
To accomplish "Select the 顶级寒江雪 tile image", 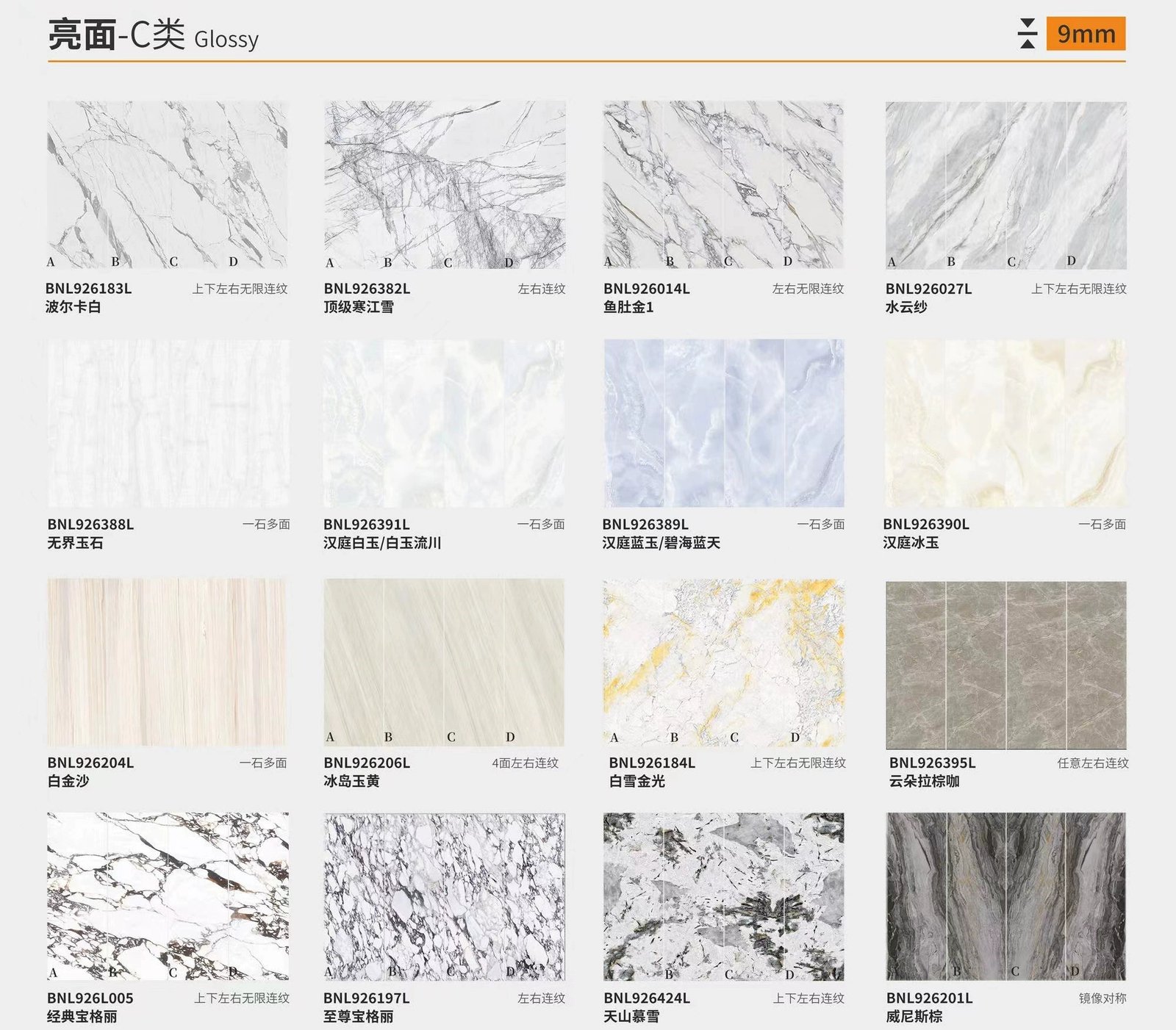I will (x=445, y=184).
